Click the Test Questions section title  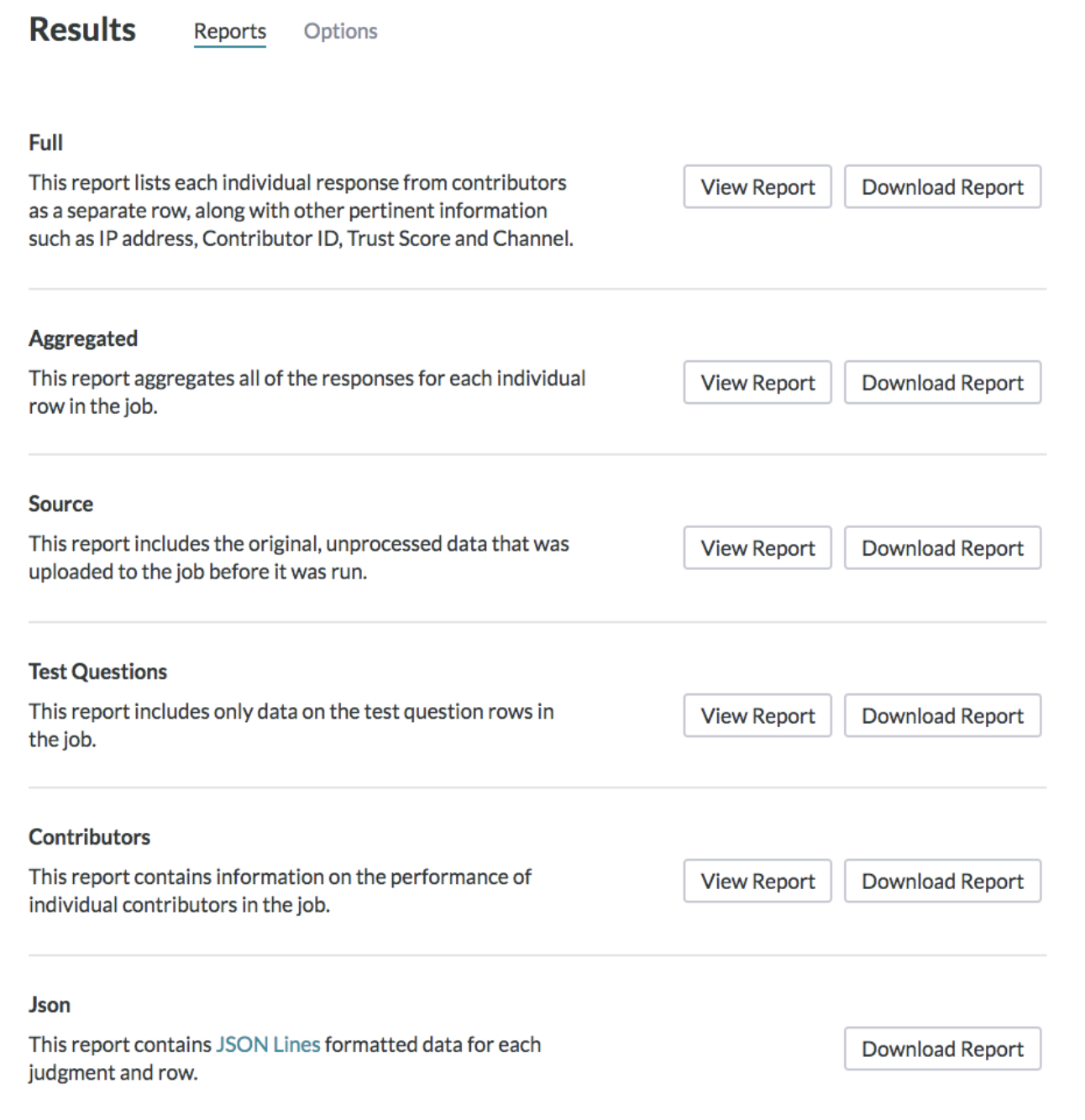pyautogui.click(x=97, y=672)
